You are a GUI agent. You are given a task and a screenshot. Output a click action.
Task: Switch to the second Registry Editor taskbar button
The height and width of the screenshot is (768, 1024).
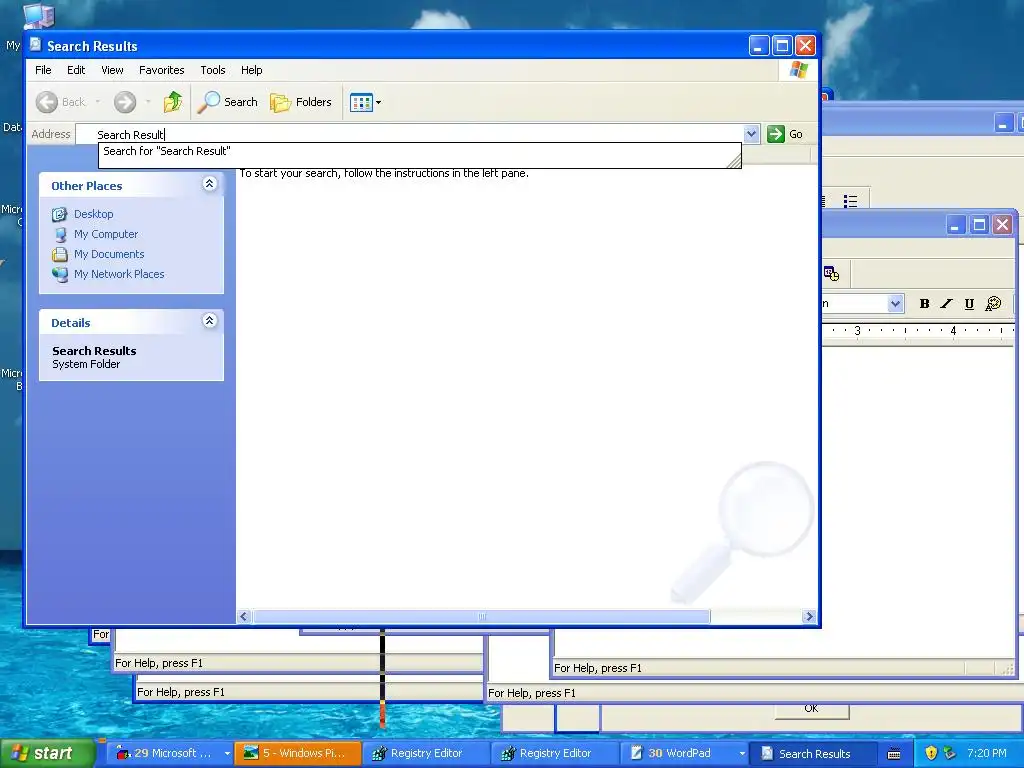(x=555, y=753)
